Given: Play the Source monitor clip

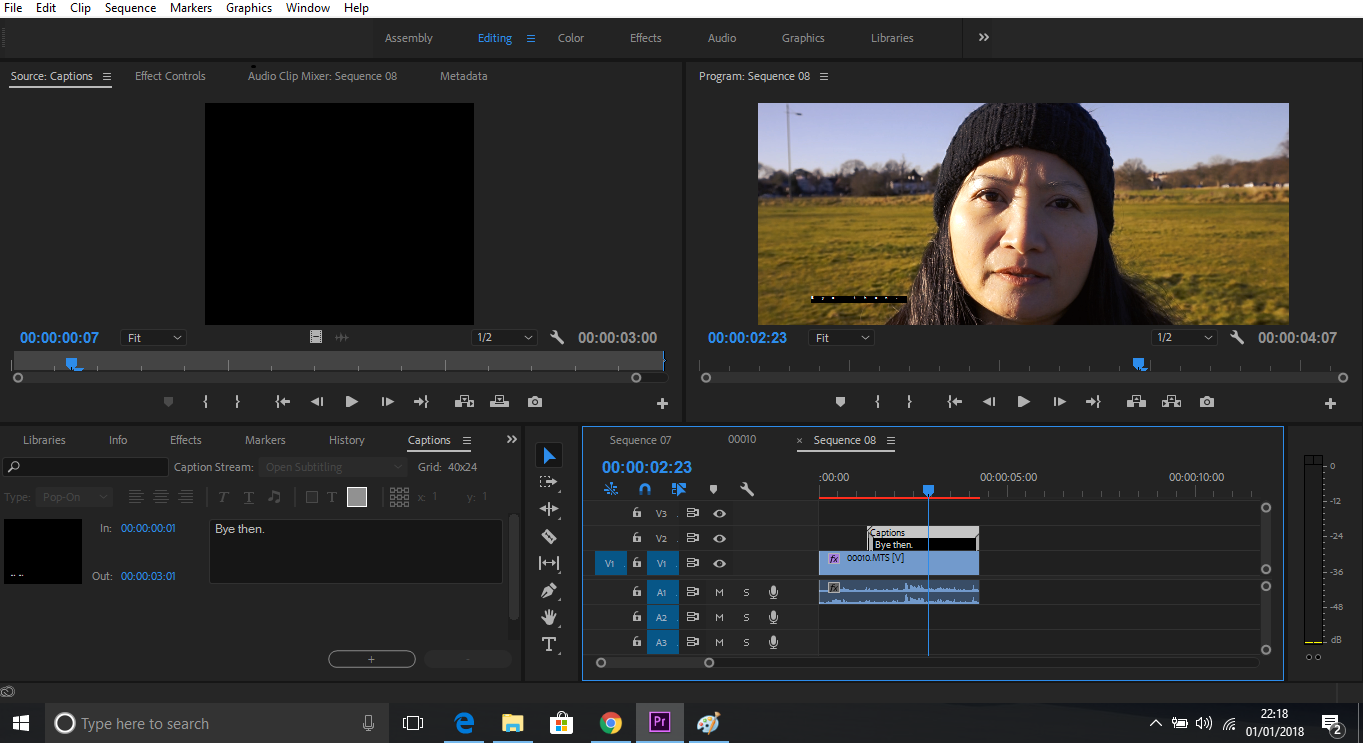Looking at the screenshot, I should pos(351,402).
